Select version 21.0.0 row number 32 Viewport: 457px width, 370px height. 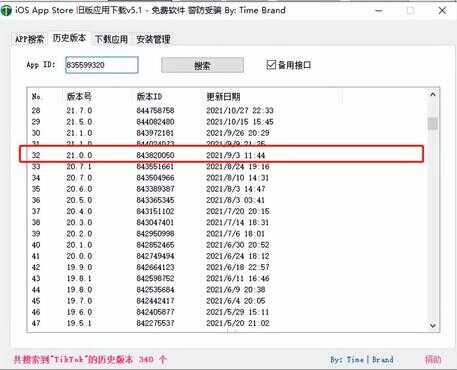click(x=222, y=155)
